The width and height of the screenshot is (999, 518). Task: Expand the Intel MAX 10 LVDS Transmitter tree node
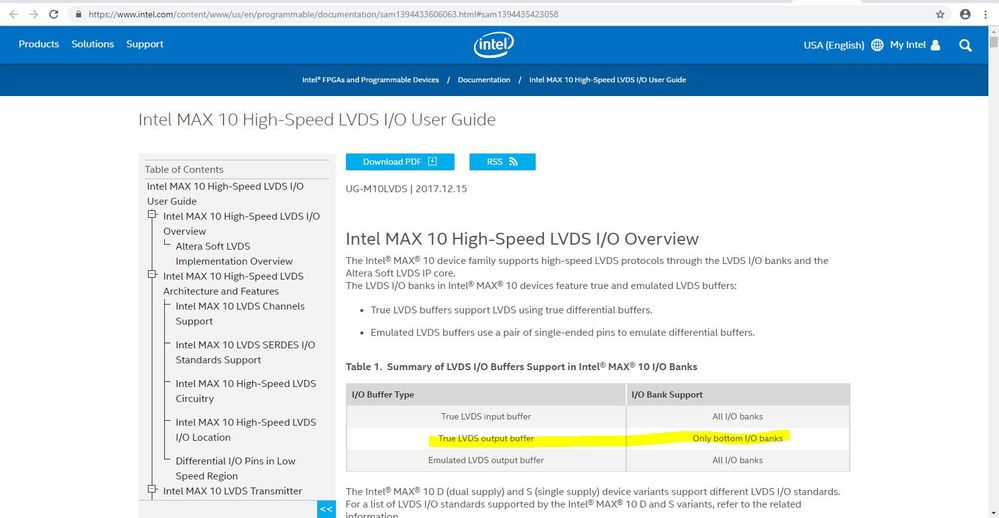pyautogui.click(x=152, y=489)
